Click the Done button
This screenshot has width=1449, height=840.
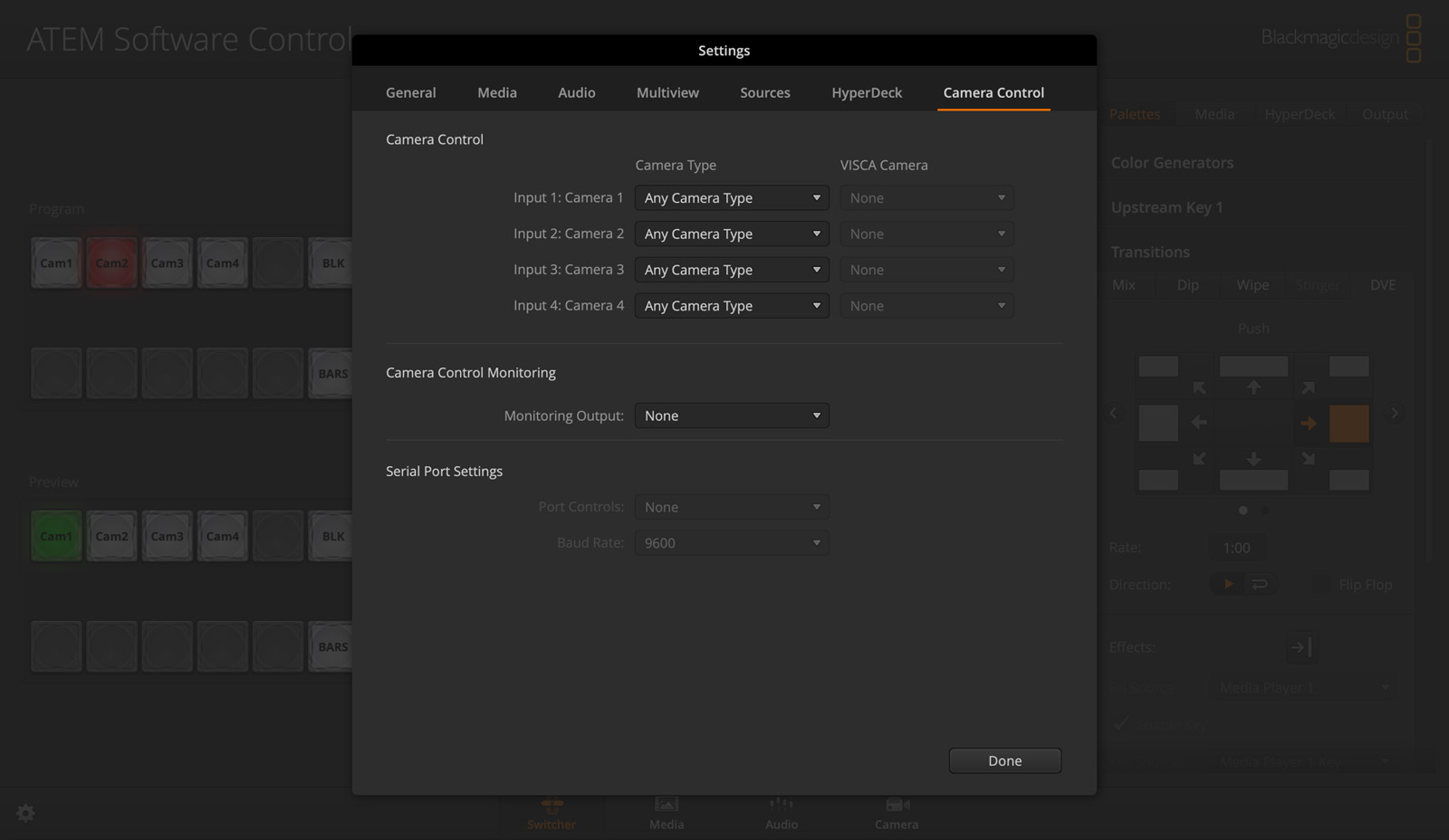pyautogui.click(x=1004, y=760)
